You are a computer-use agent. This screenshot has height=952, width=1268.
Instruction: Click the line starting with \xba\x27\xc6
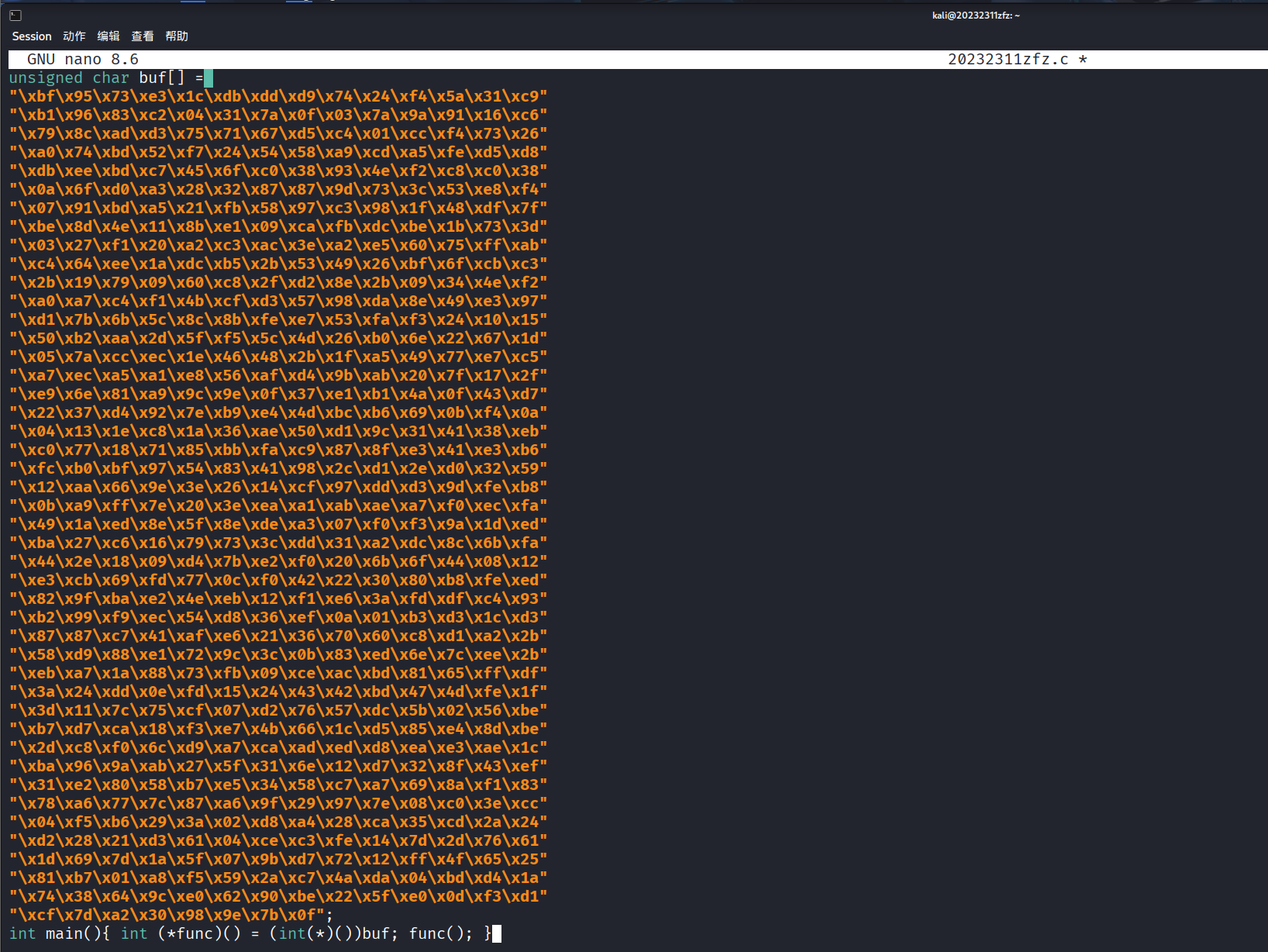278,543
